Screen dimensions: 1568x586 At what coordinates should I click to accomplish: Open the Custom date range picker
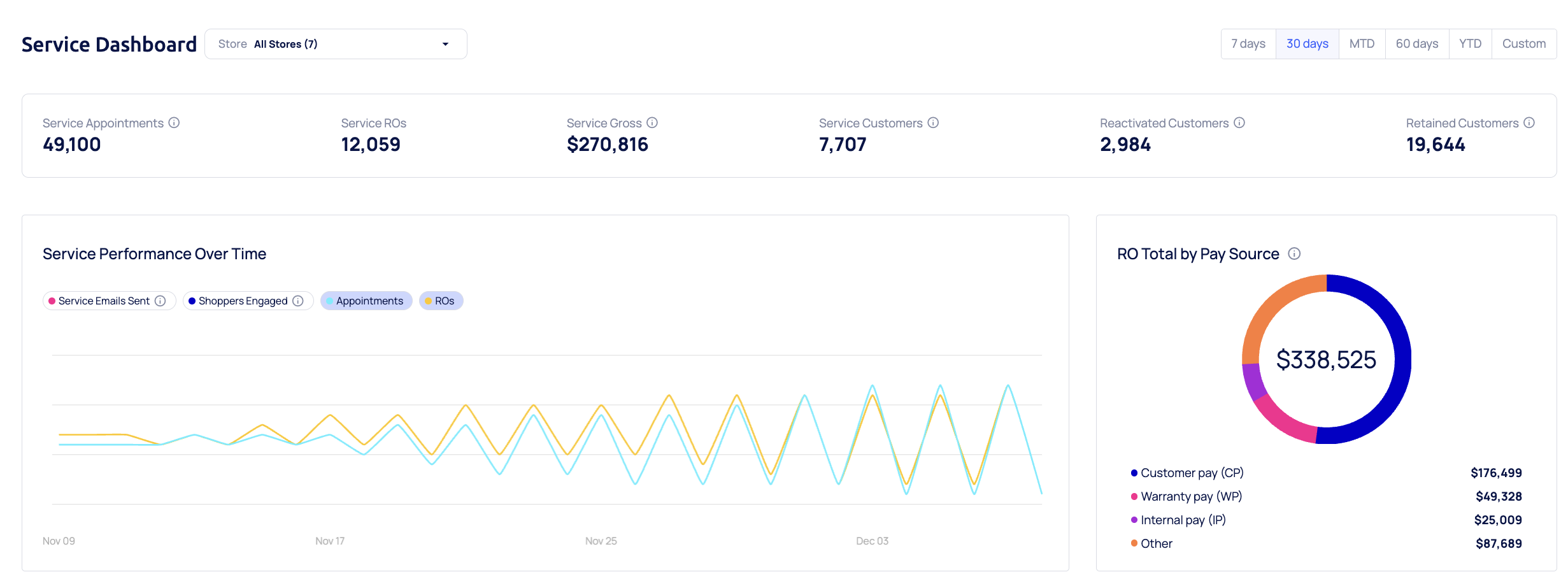coord(1523,44)
